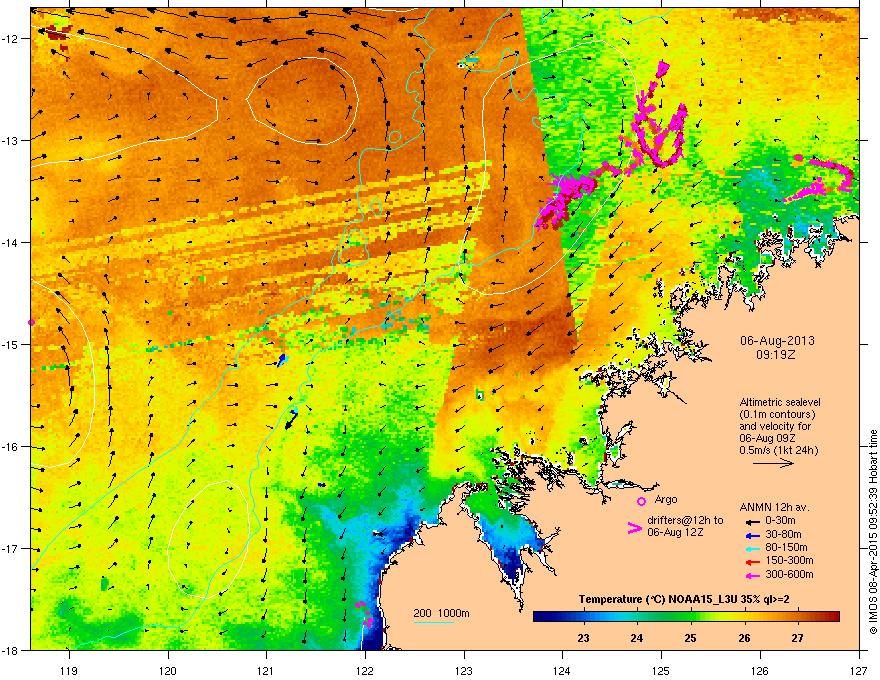Viewport: 880px width, 680px height.
Task: Click the IMOS copyright timestamp text
Action: 873,532
